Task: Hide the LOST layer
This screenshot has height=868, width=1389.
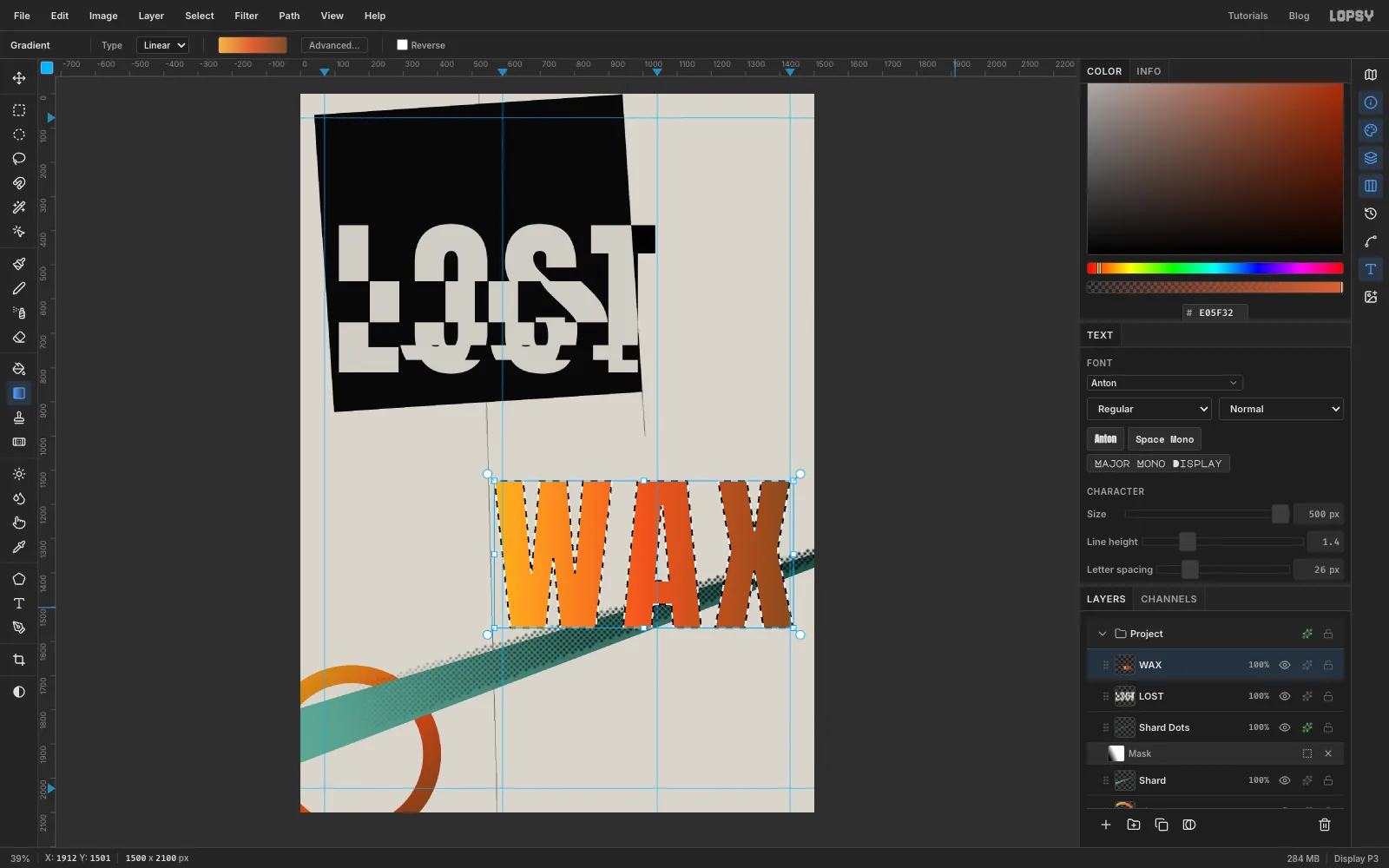Action: (1285, 696)
